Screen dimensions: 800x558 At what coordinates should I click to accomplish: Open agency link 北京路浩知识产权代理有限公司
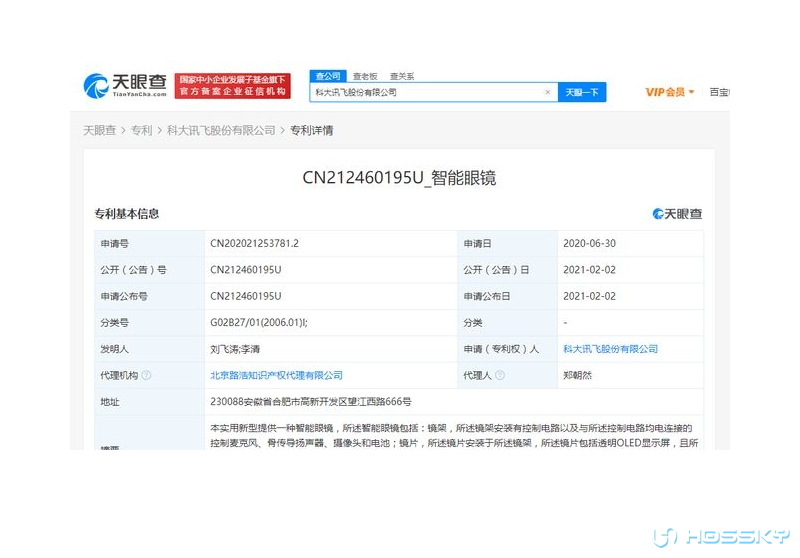click(x=276, y=375)
